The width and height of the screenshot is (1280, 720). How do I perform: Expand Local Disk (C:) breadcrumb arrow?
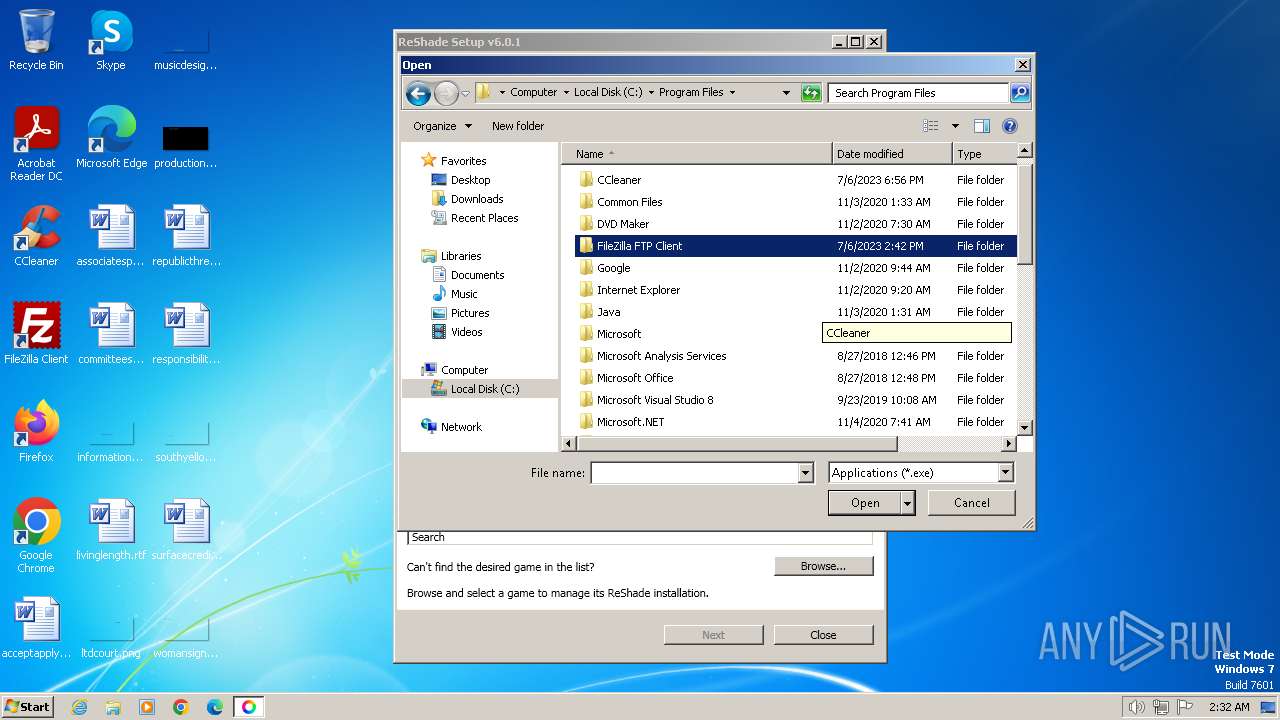[651, 93]
